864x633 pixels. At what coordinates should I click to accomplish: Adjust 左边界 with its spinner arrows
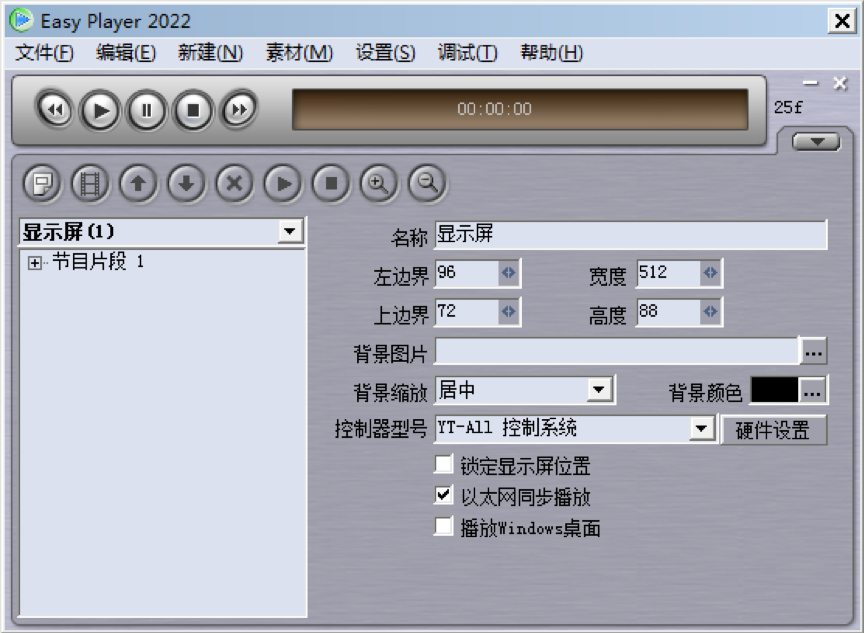pos(509,273)
